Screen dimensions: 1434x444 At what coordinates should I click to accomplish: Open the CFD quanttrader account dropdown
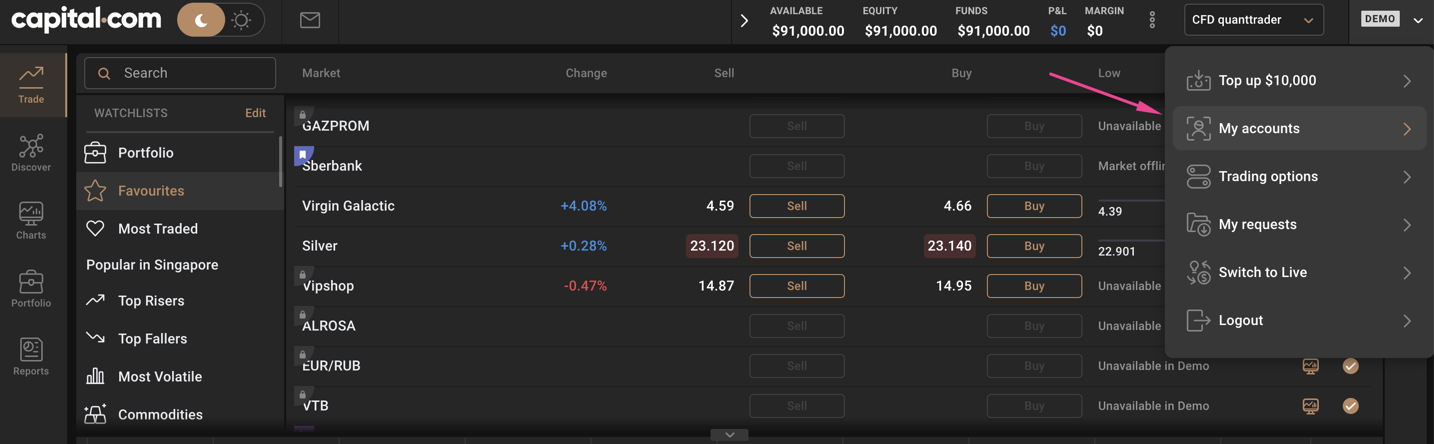point(1253,20)
